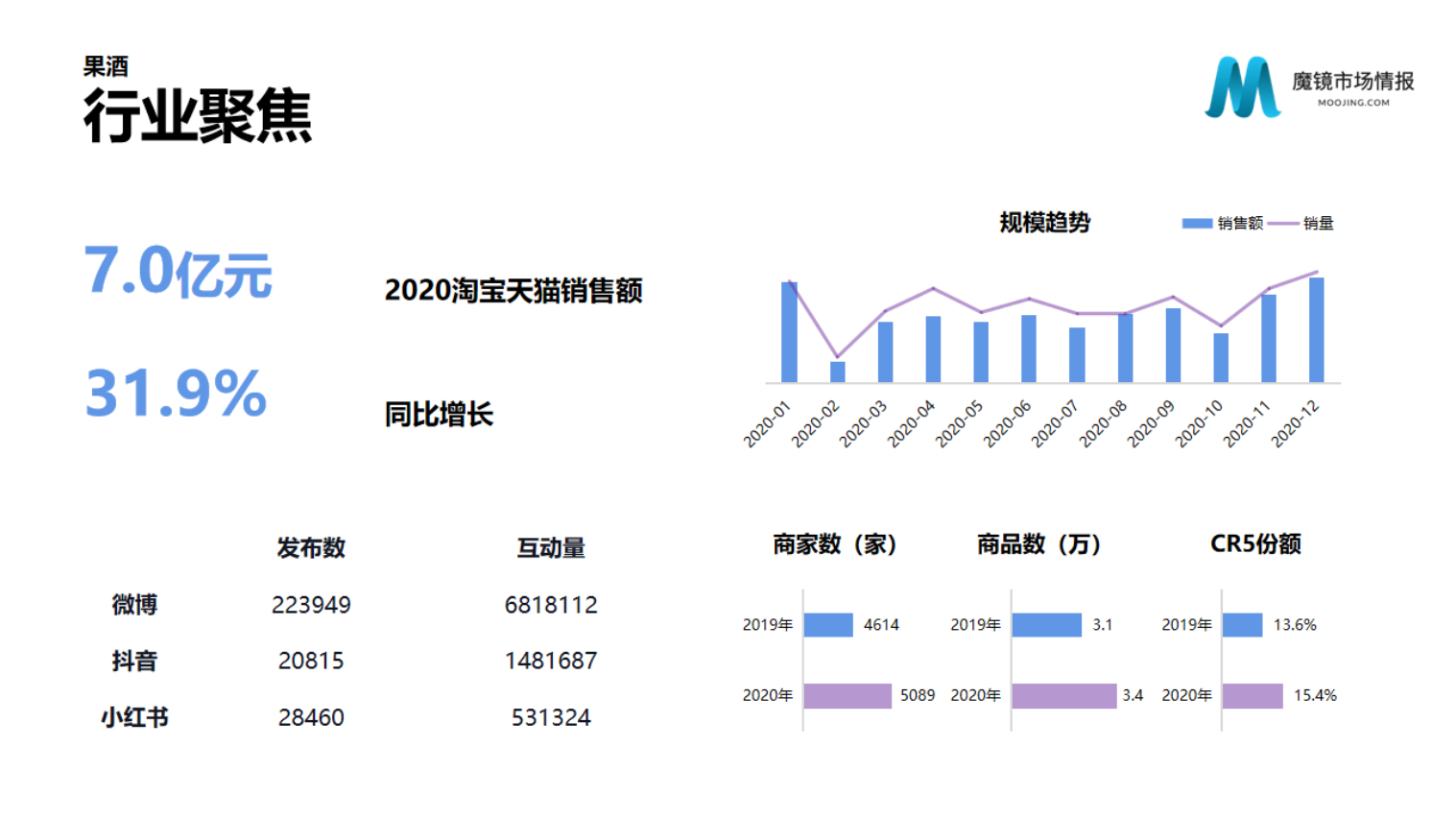Click the 31.9% growth figure
1456x819 pixels.
[177, 394]
